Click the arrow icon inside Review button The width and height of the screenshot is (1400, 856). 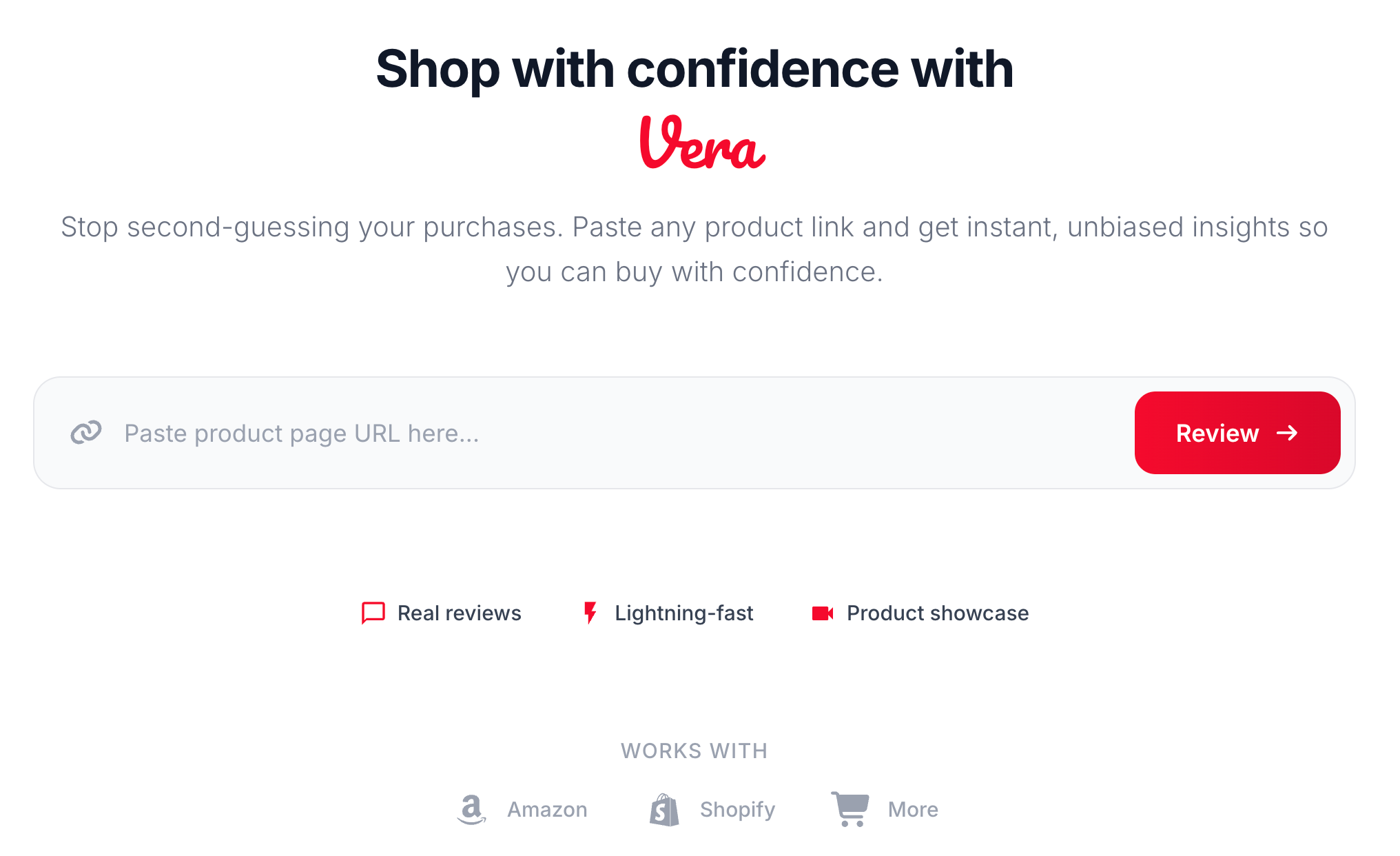pyautogui.click(x=1287, y=433)
